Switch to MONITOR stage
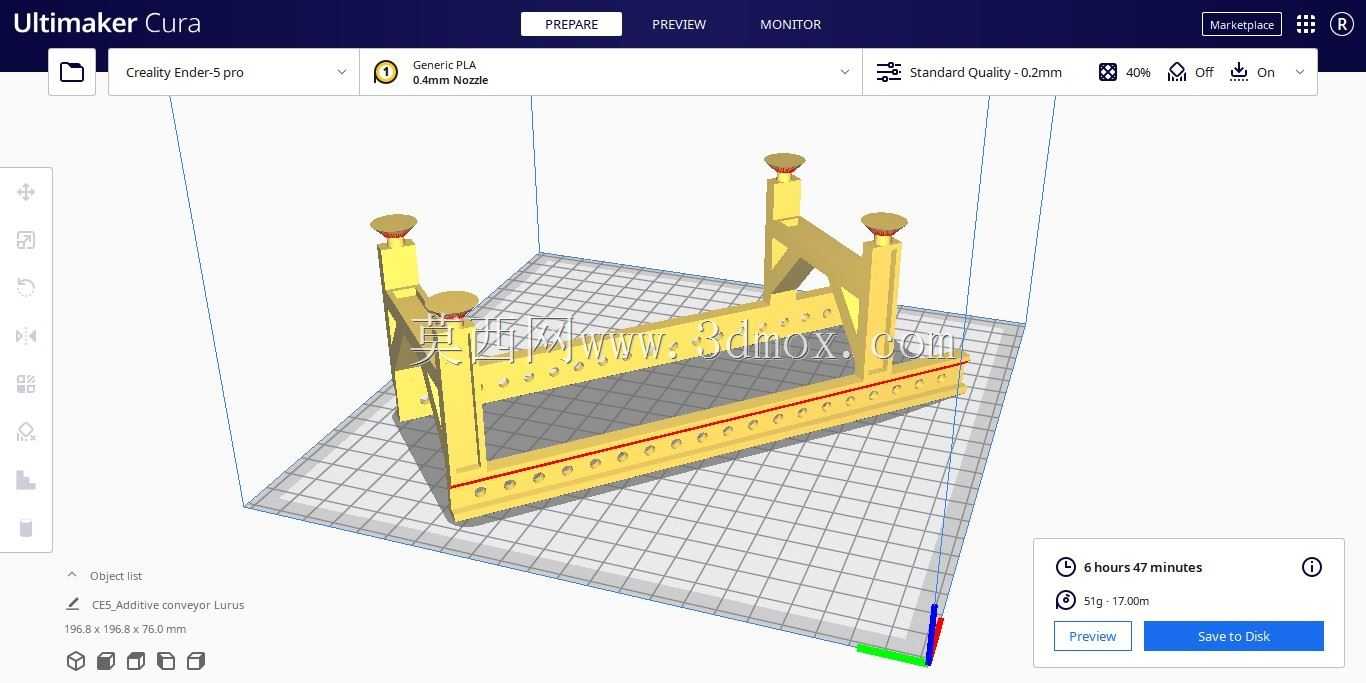This screenshot has width=1366, height=683. 790,24
